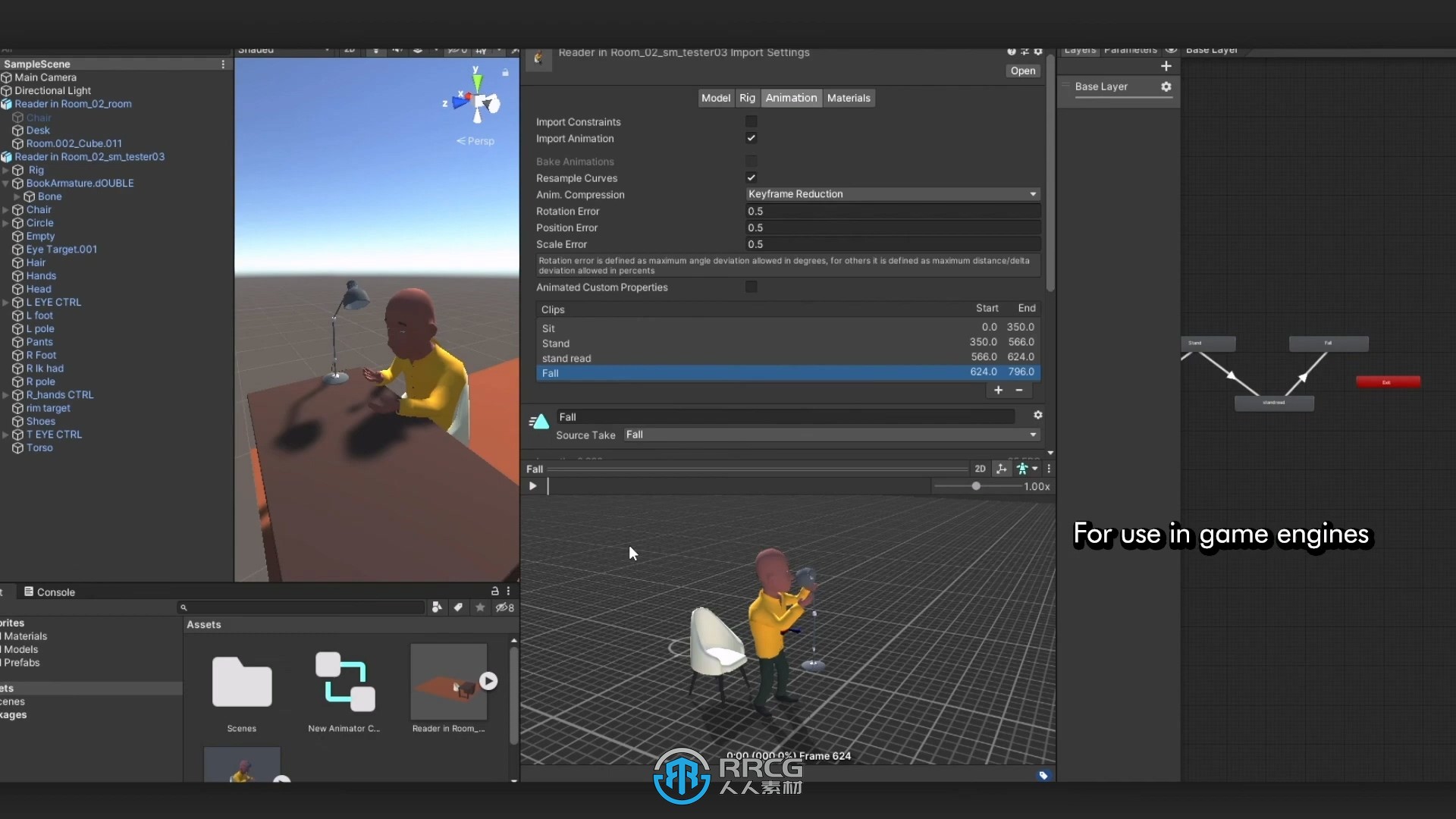
Task: Expand BookArmature.dOUBLE tree item
Action: click(7, 183)
